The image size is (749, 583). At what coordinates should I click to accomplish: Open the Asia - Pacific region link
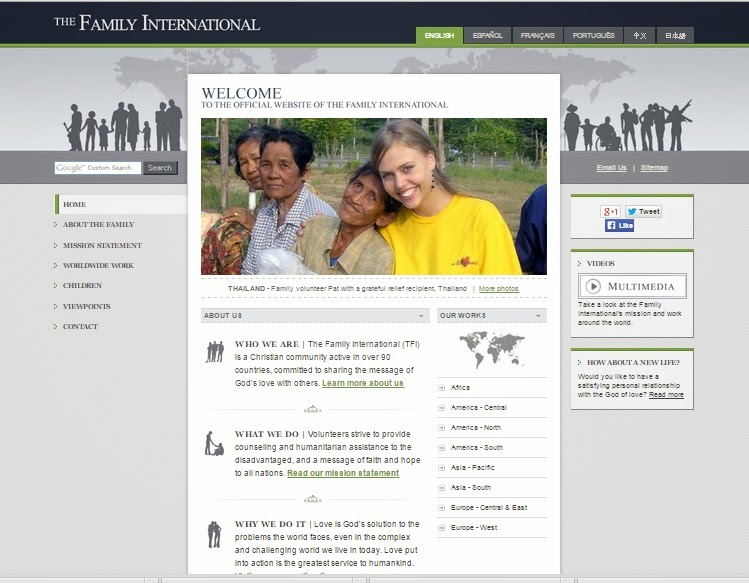(473, 468)
